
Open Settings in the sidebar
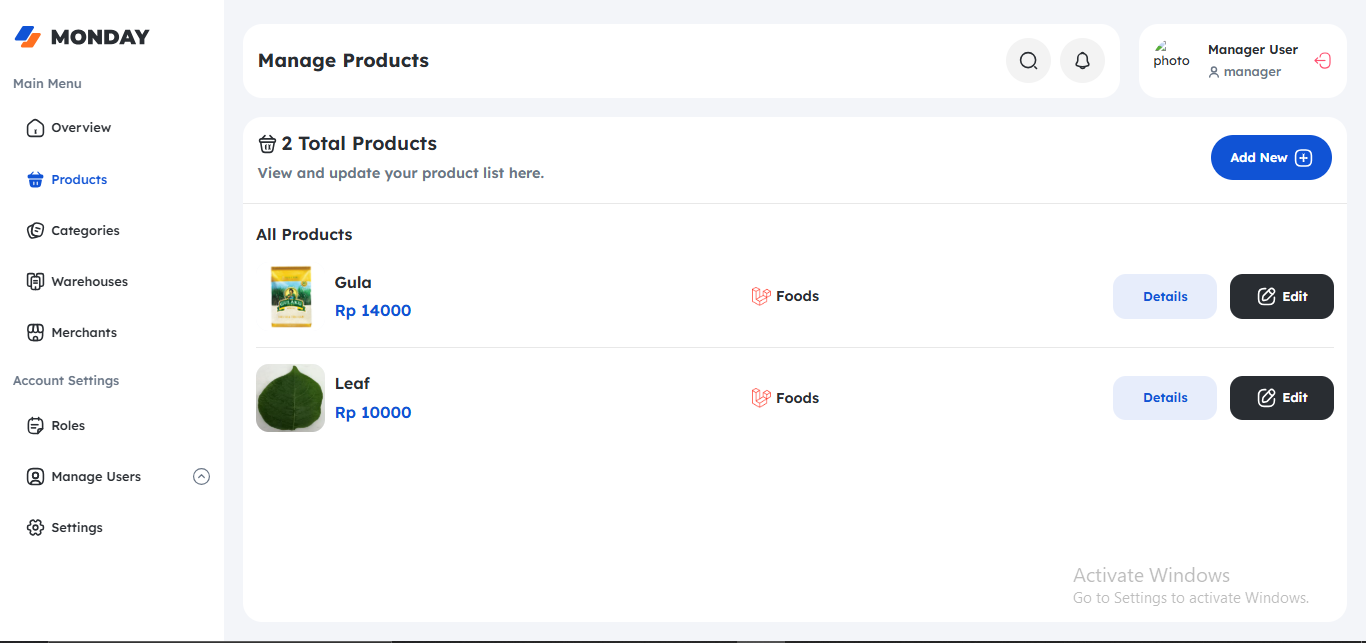[x=76, y=528]
